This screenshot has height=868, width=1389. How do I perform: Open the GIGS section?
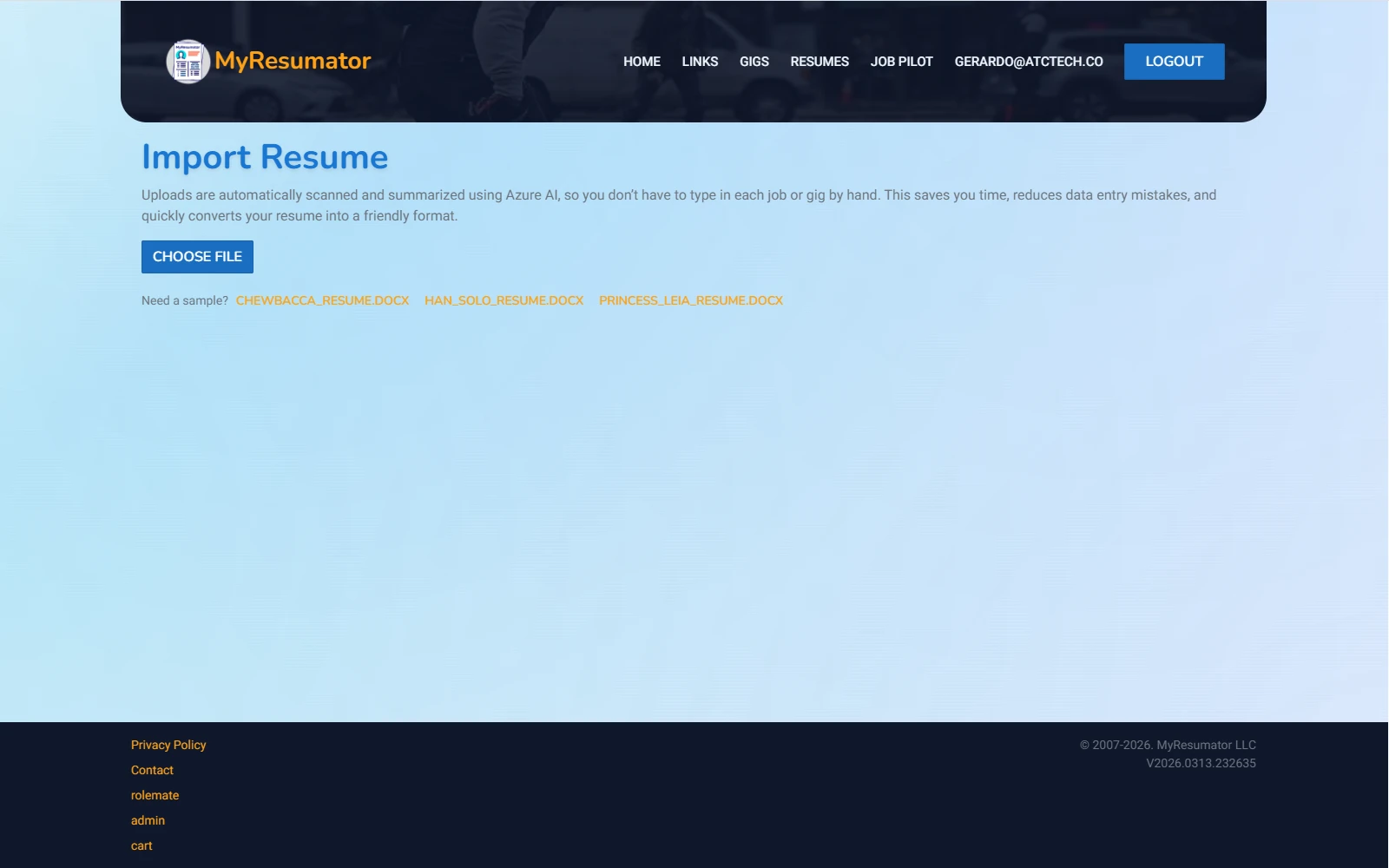click(753, 61)
